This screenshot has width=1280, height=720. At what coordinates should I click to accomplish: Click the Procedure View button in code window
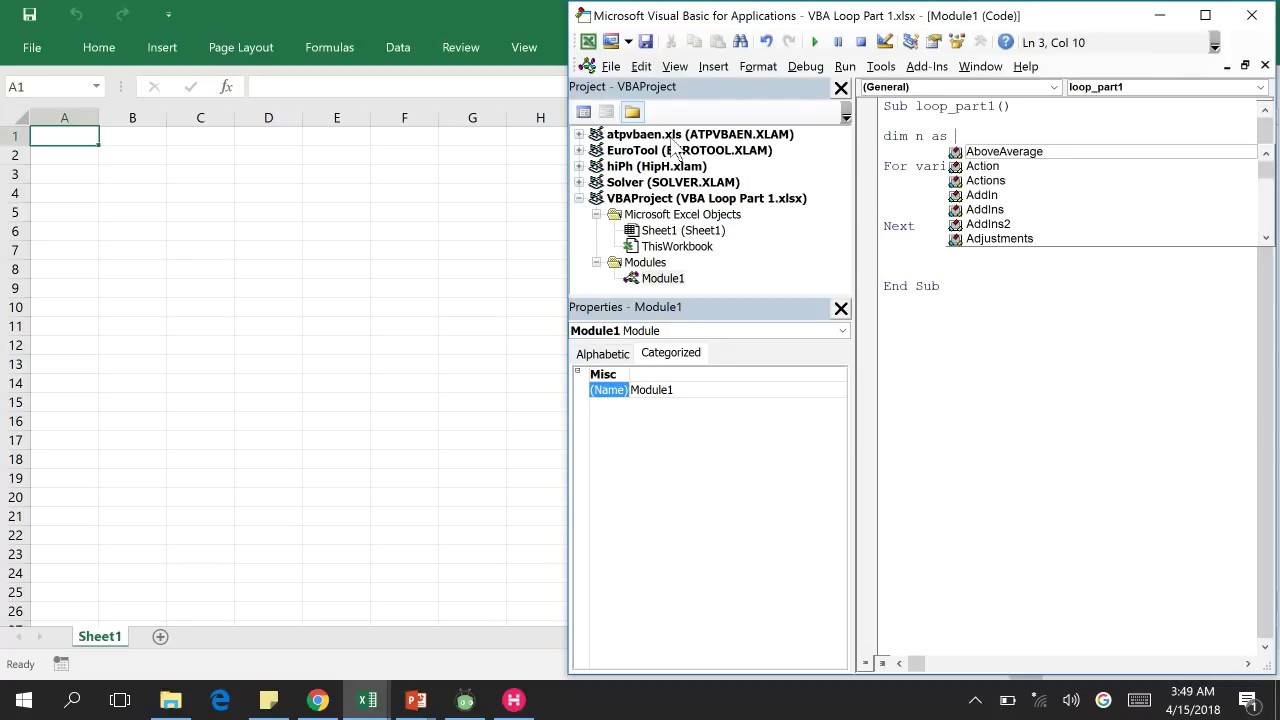click(865, 663)
